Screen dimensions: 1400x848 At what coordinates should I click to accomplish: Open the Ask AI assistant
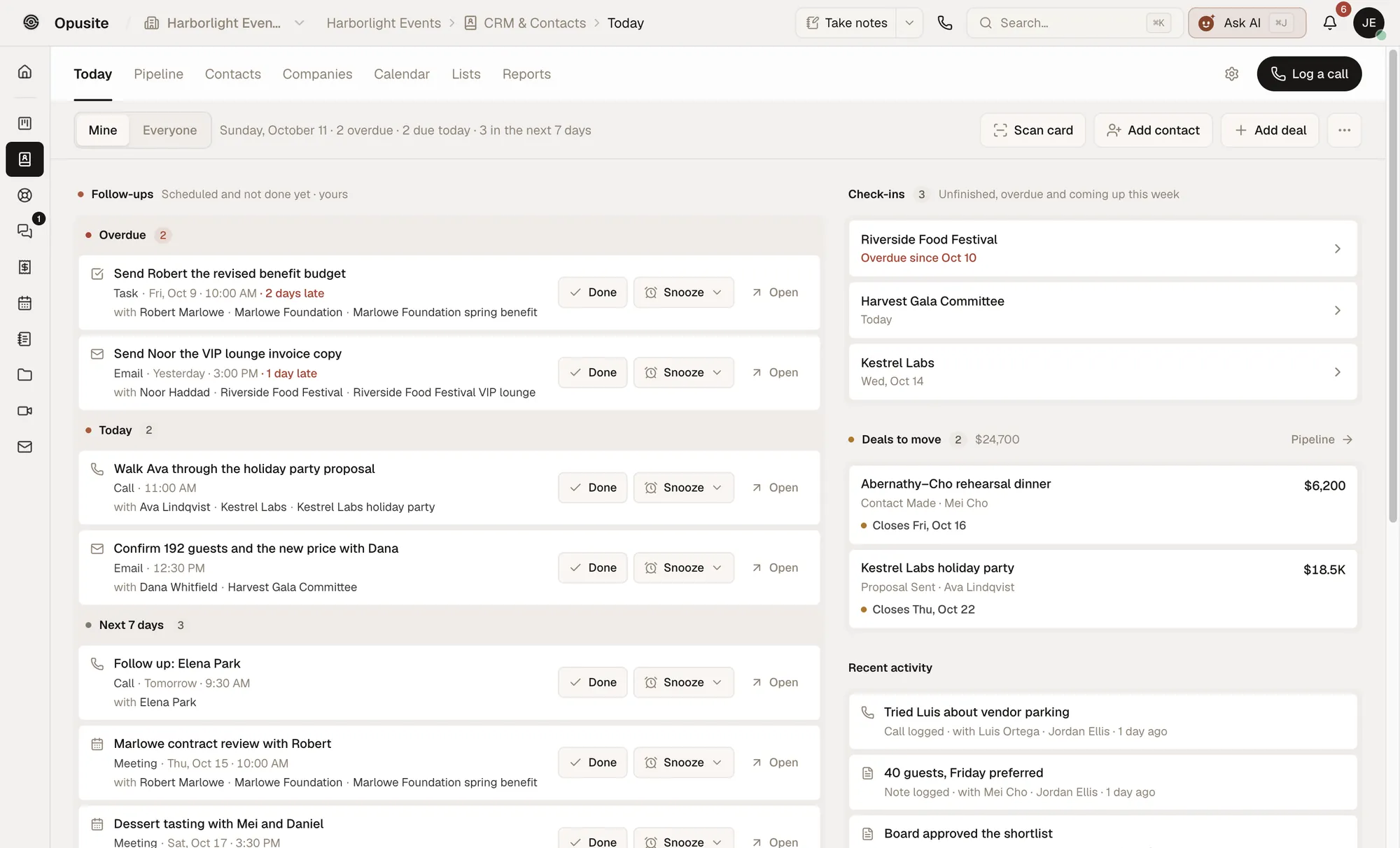tap(1247, 22)
